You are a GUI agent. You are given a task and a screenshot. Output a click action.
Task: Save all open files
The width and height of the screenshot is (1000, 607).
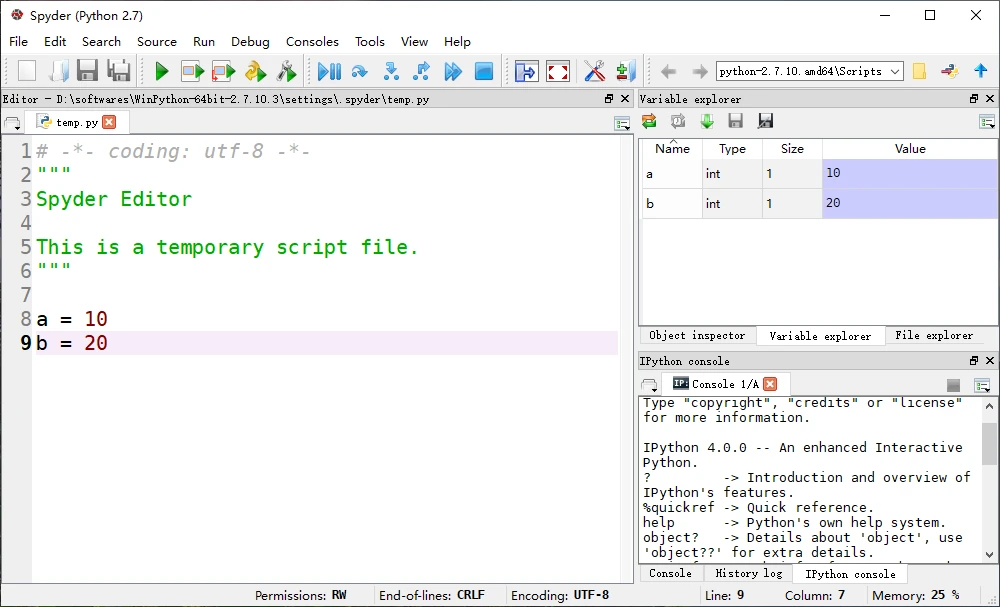119,71
